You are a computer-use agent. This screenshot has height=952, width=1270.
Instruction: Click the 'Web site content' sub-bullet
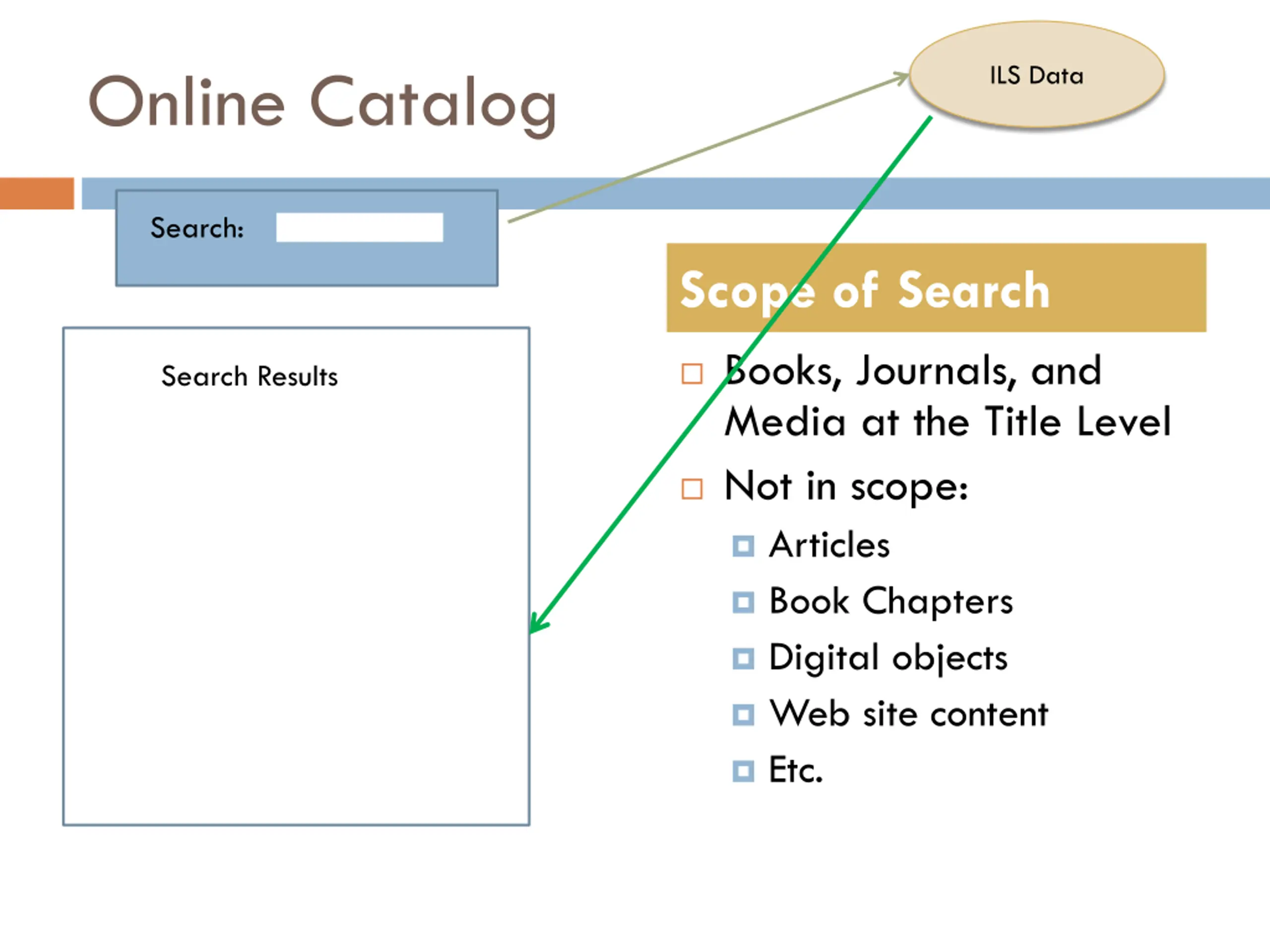point(909,714)
